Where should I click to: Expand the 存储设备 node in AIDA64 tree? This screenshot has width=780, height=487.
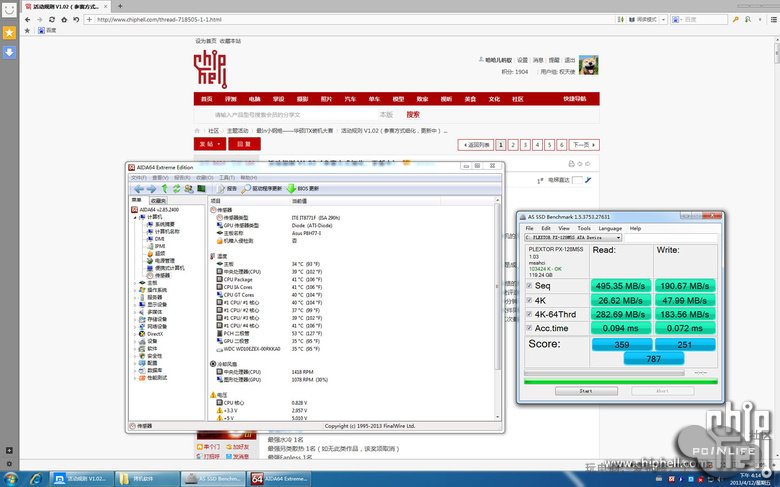135,319
